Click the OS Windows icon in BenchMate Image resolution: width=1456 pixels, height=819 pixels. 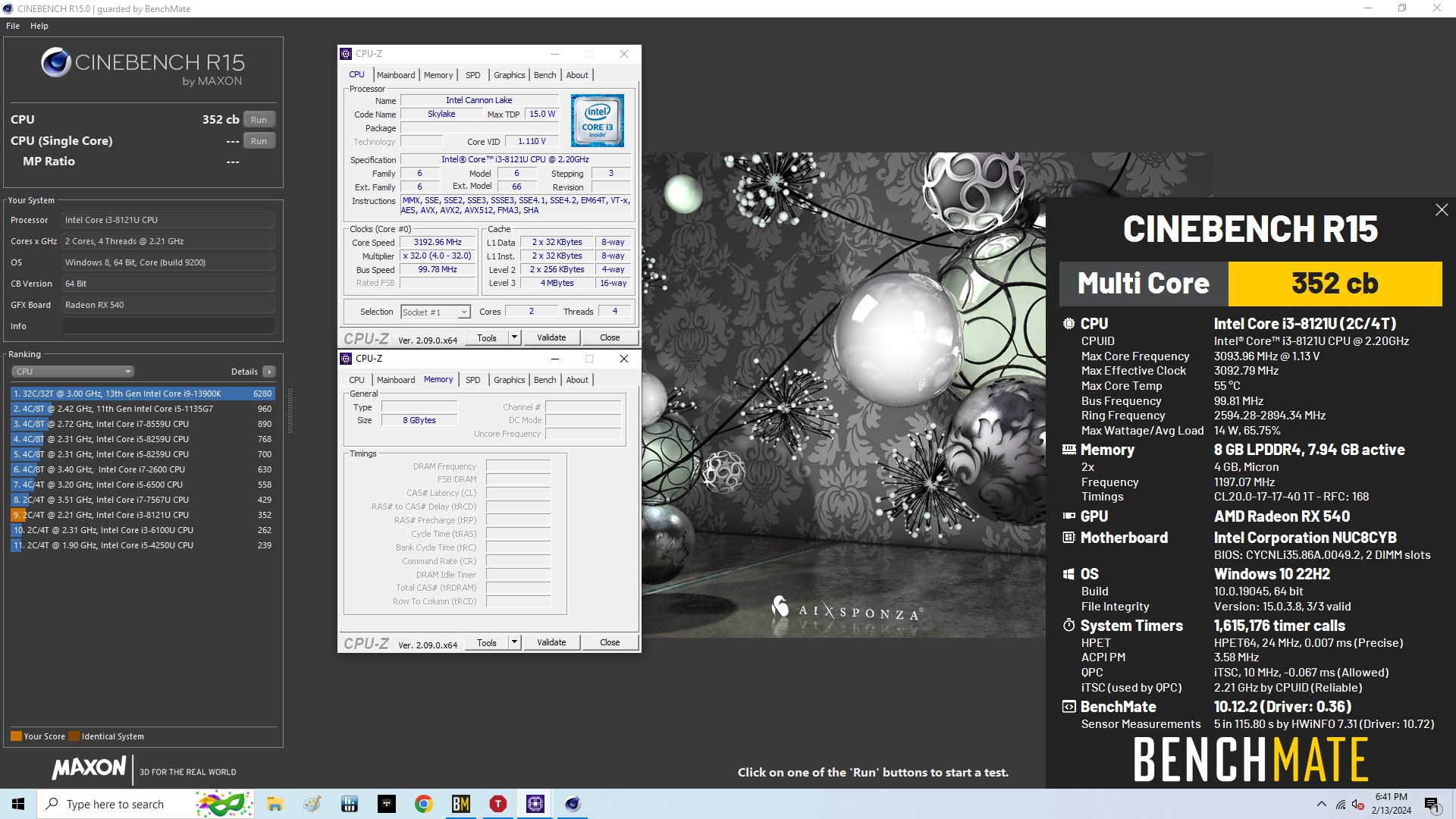(x=1068, y=574)
